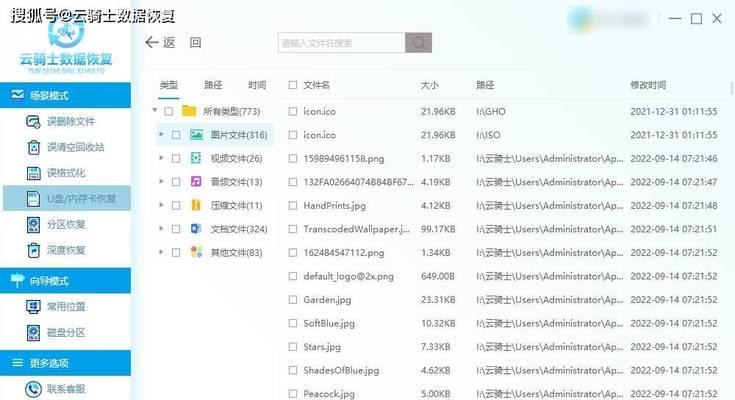Image resolution: width=735 pixels, height=400 pixels.
Task: Sort by the 修改时间 column header
Action: [648, 85]
